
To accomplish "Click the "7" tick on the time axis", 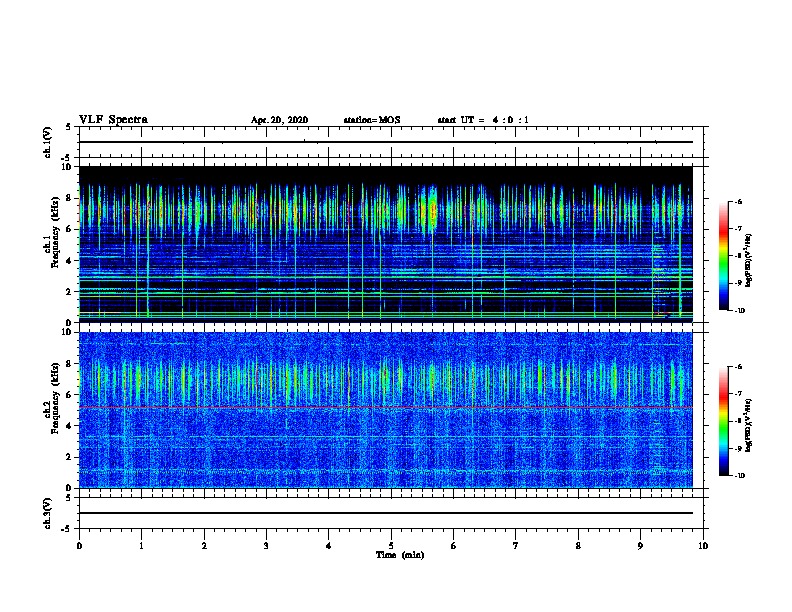I will point(516,546).
